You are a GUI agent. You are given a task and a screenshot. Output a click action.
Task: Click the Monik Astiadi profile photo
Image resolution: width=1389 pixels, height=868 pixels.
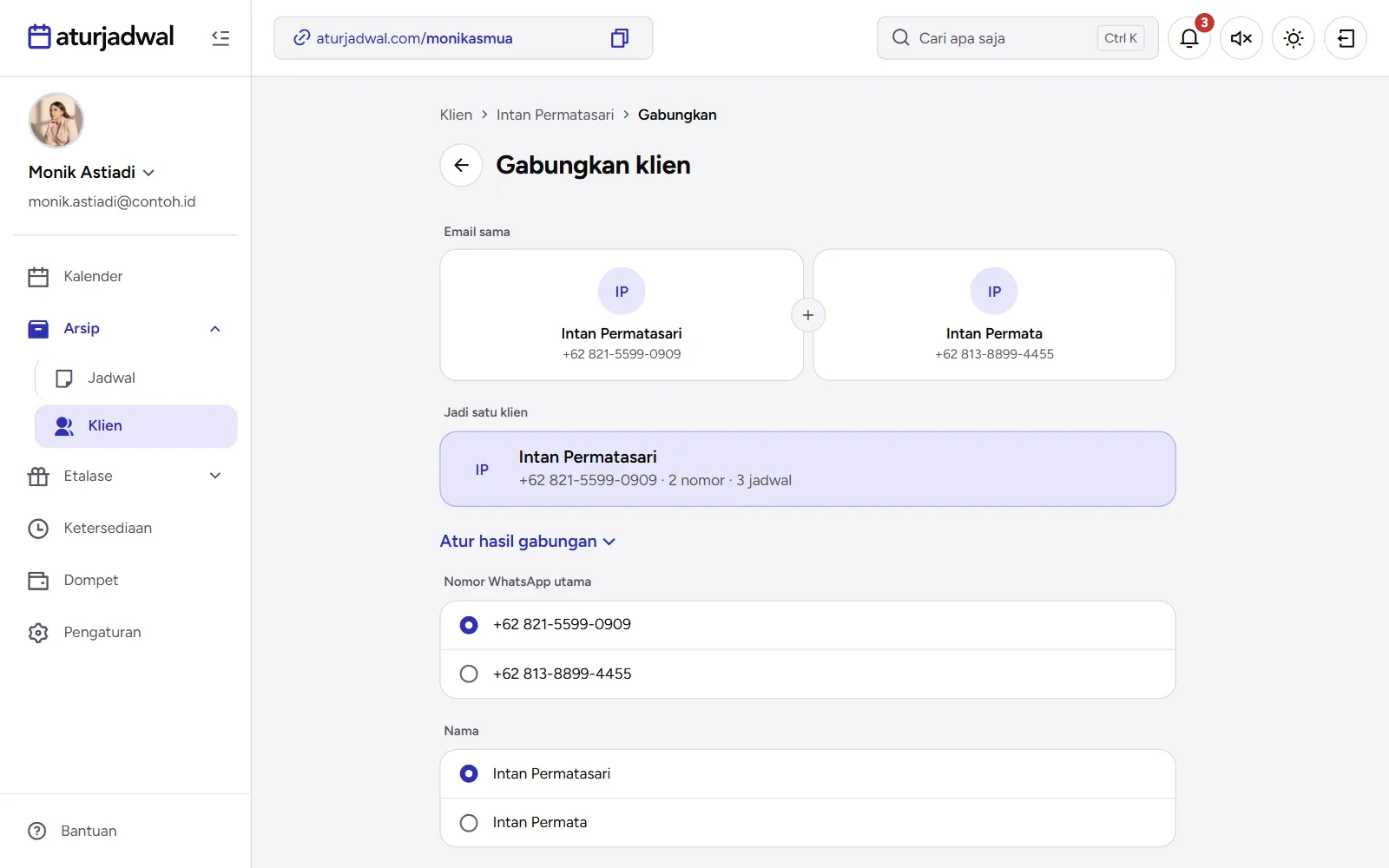pos(56,121)
